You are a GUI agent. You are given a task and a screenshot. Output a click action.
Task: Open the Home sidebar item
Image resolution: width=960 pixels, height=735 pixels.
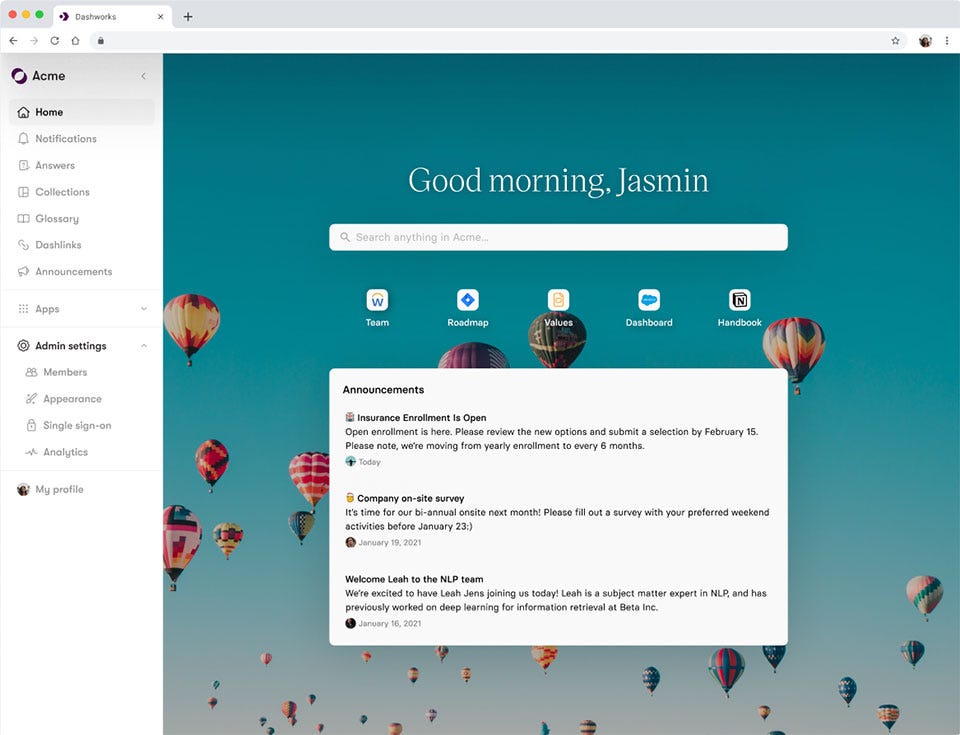[82, 112]
